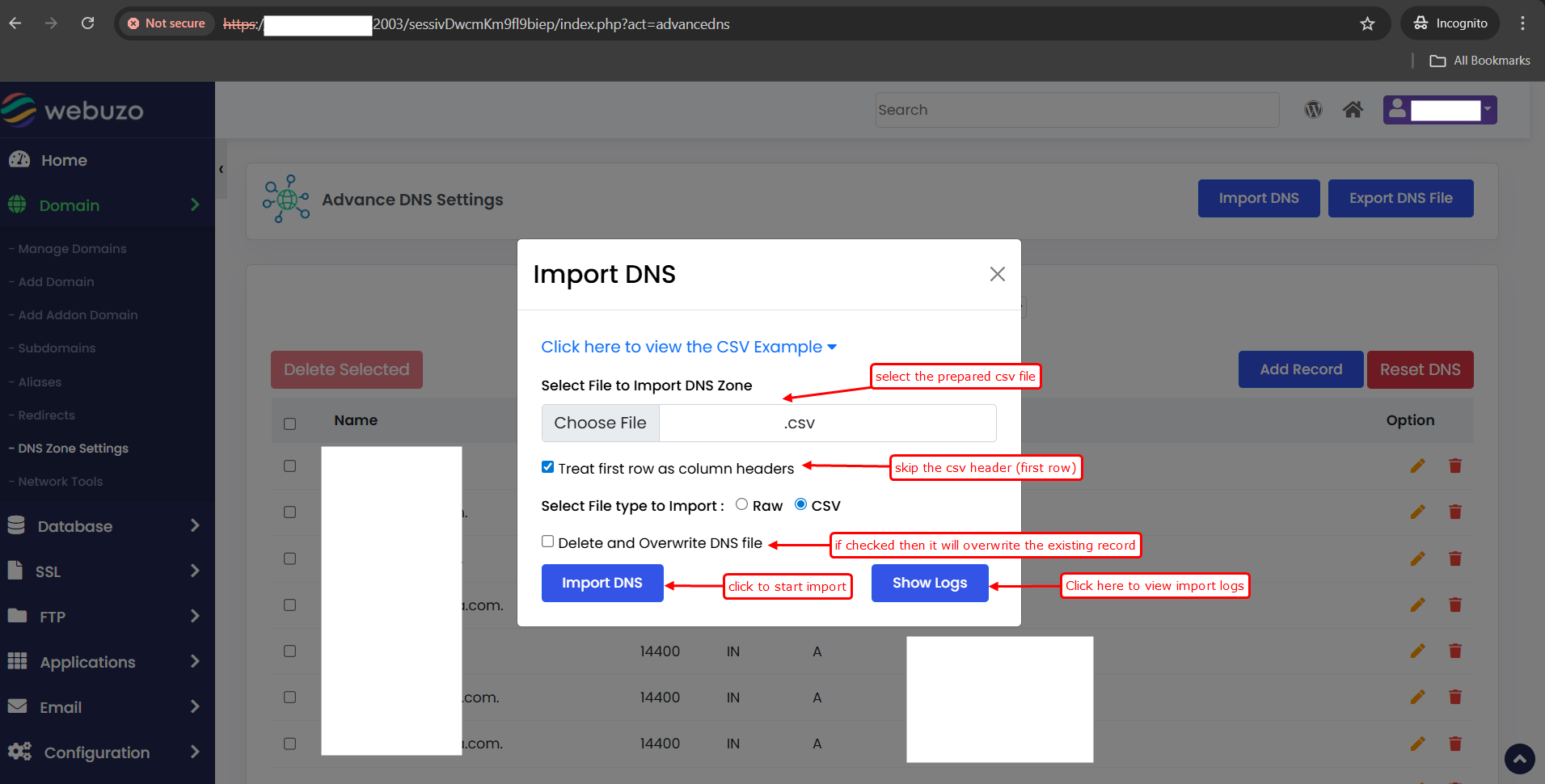The width and height of the screenshot is (1545, 784).
Task: Click the Import DNS button in dialog
Action: 602,583
